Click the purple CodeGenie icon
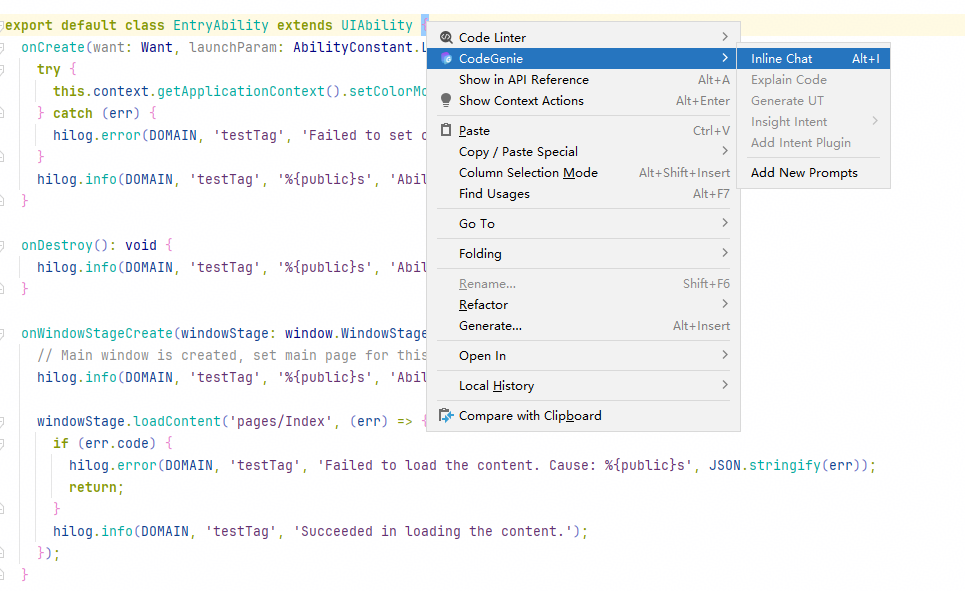Image resolution: width=965 pixels, height=591 pixels. tap(446, 59)
